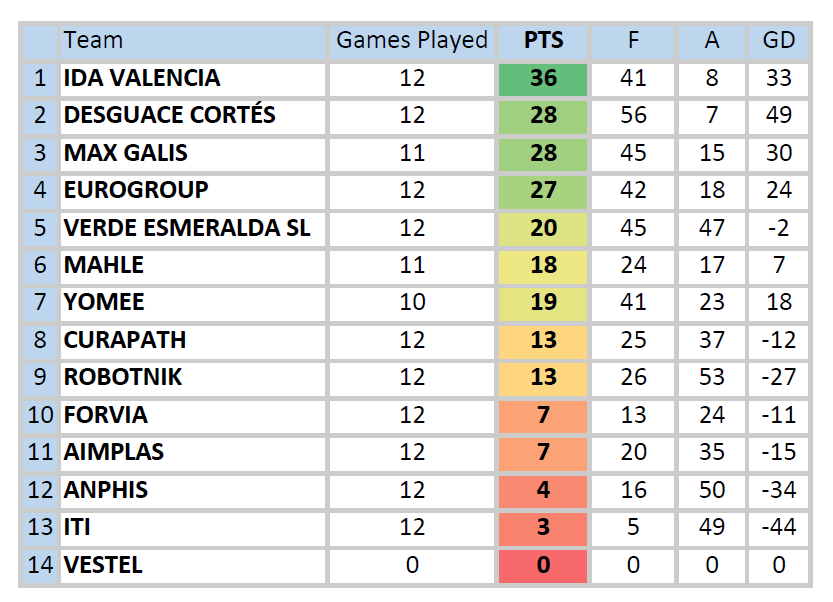The height and width of the screenshot is (602, 833).
Task: Click the CURAPATH team name
Action: pyautogui.click(x=125, y=340)
